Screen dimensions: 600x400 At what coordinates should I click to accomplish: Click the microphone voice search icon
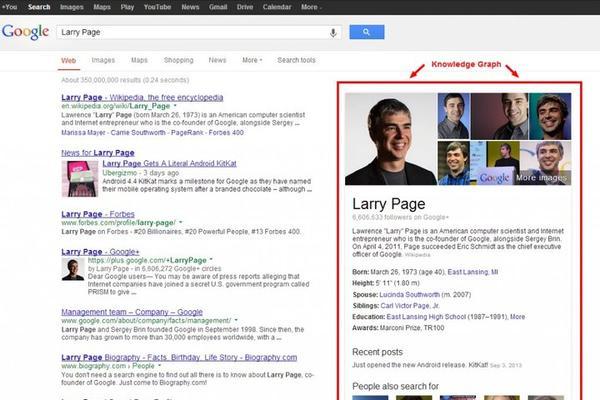point(333,33)
